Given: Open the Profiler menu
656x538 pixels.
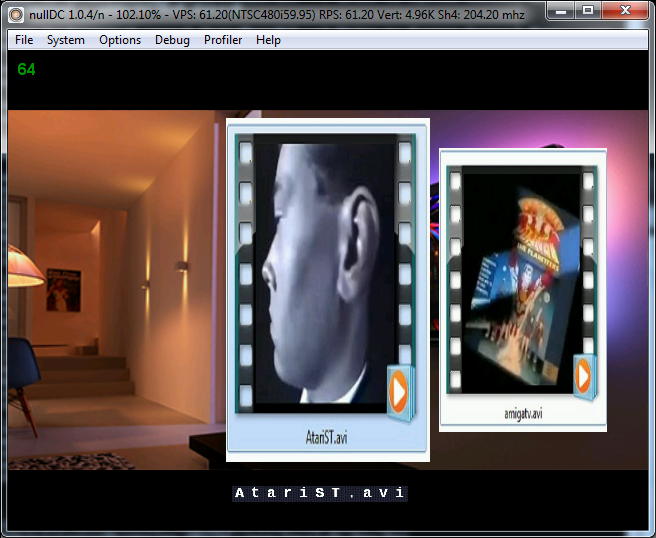Looking at the screenshot, I should [223, 40].
